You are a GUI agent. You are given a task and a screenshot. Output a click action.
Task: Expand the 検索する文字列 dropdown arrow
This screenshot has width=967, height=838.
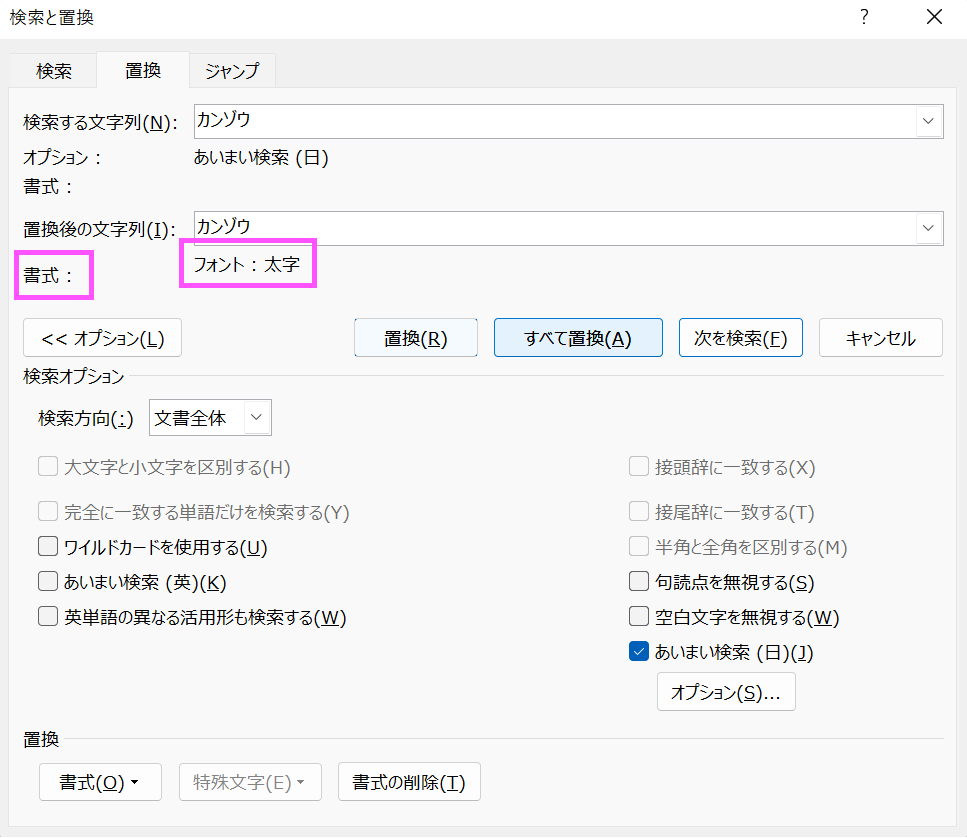pyautogui.click(x=928, y=121)
